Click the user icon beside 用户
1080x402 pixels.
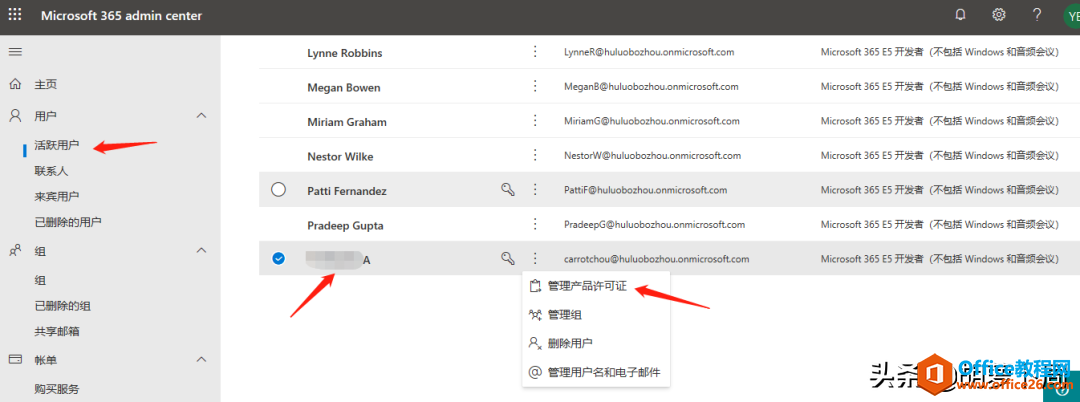click(x=15, y=116)
